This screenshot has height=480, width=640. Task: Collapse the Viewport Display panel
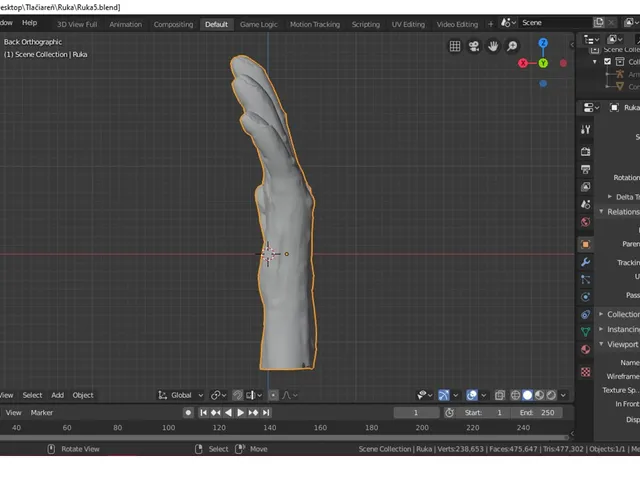tap(601, 344)
